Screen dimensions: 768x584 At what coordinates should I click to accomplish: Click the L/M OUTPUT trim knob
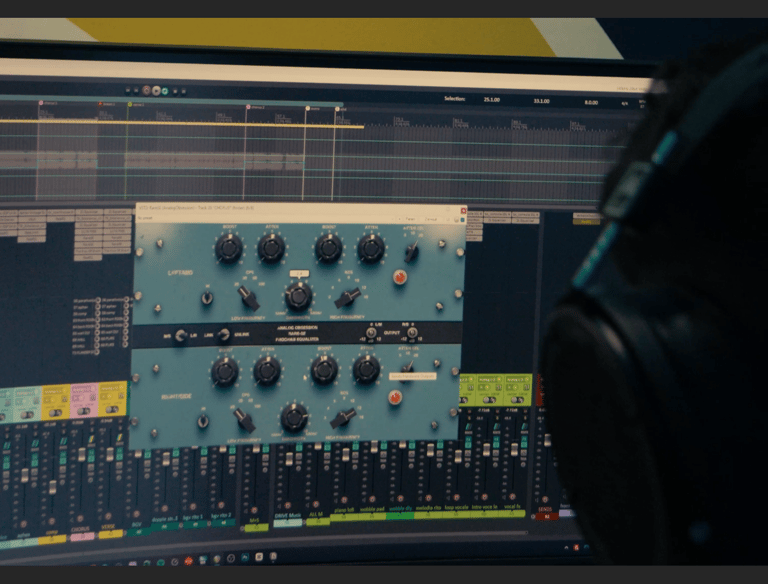[x=371, y=333]
